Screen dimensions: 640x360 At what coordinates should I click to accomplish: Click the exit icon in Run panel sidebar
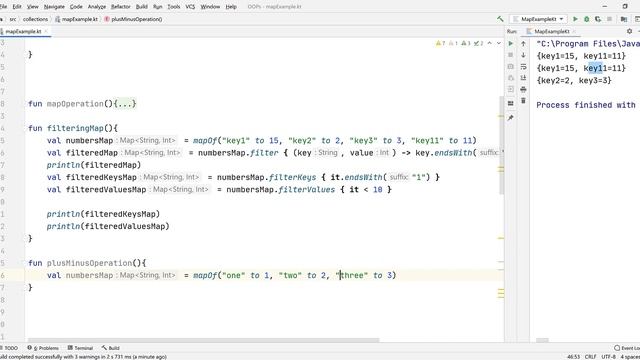pos(511,89)
